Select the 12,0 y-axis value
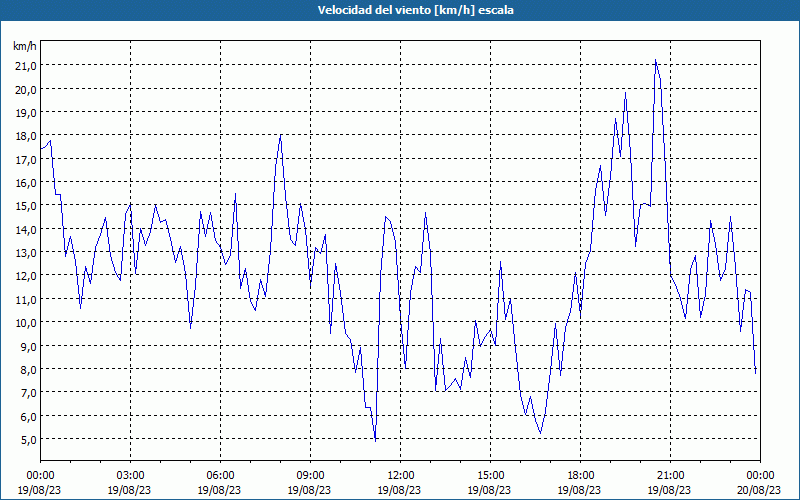The width and height of the screenshot is (800, 500). point(26,276)
